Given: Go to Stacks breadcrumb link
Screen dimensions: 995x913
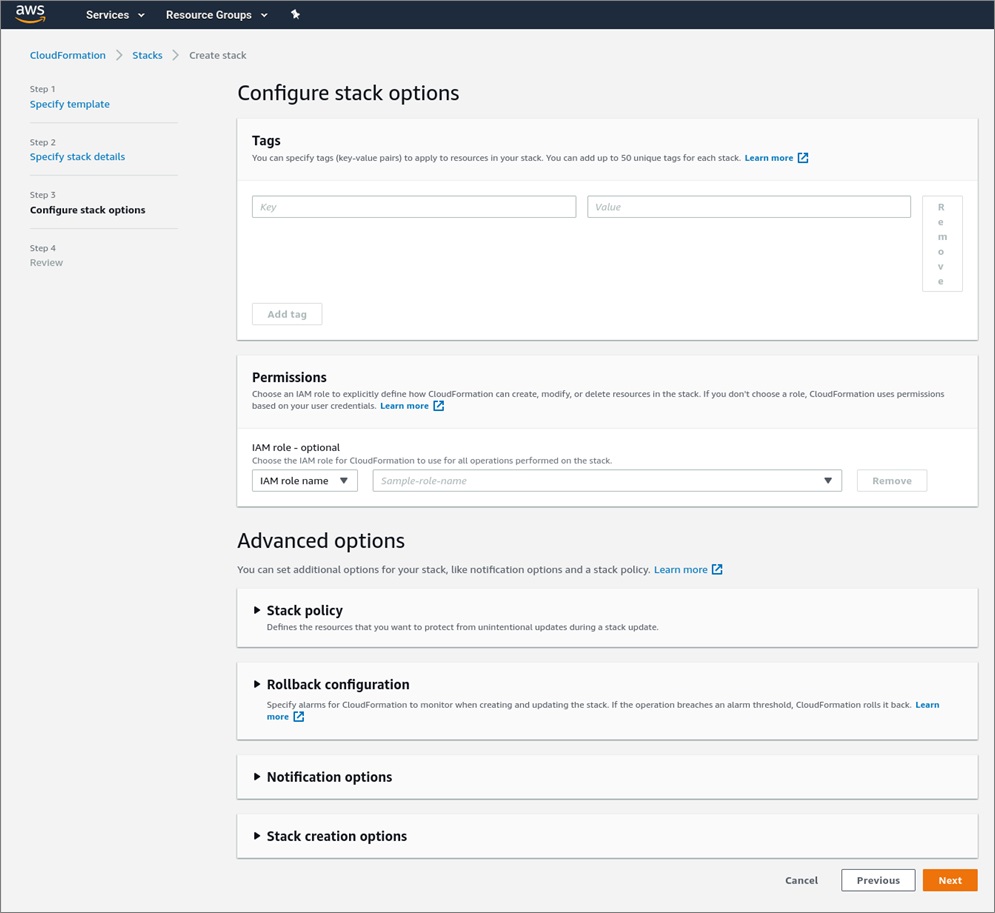Looking at the screenshot, I should coord(147,55).
